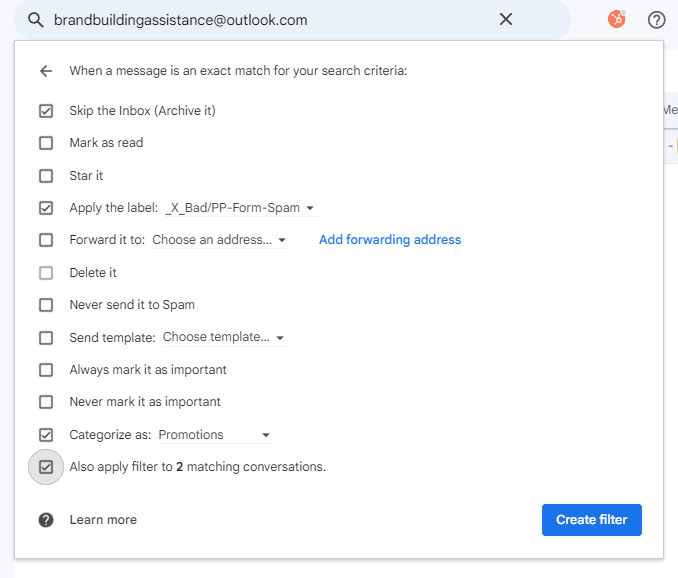Change the Promotions category dropdown
Image resolution: width=678 pixels, height=578 pixels.
point(215,435)
